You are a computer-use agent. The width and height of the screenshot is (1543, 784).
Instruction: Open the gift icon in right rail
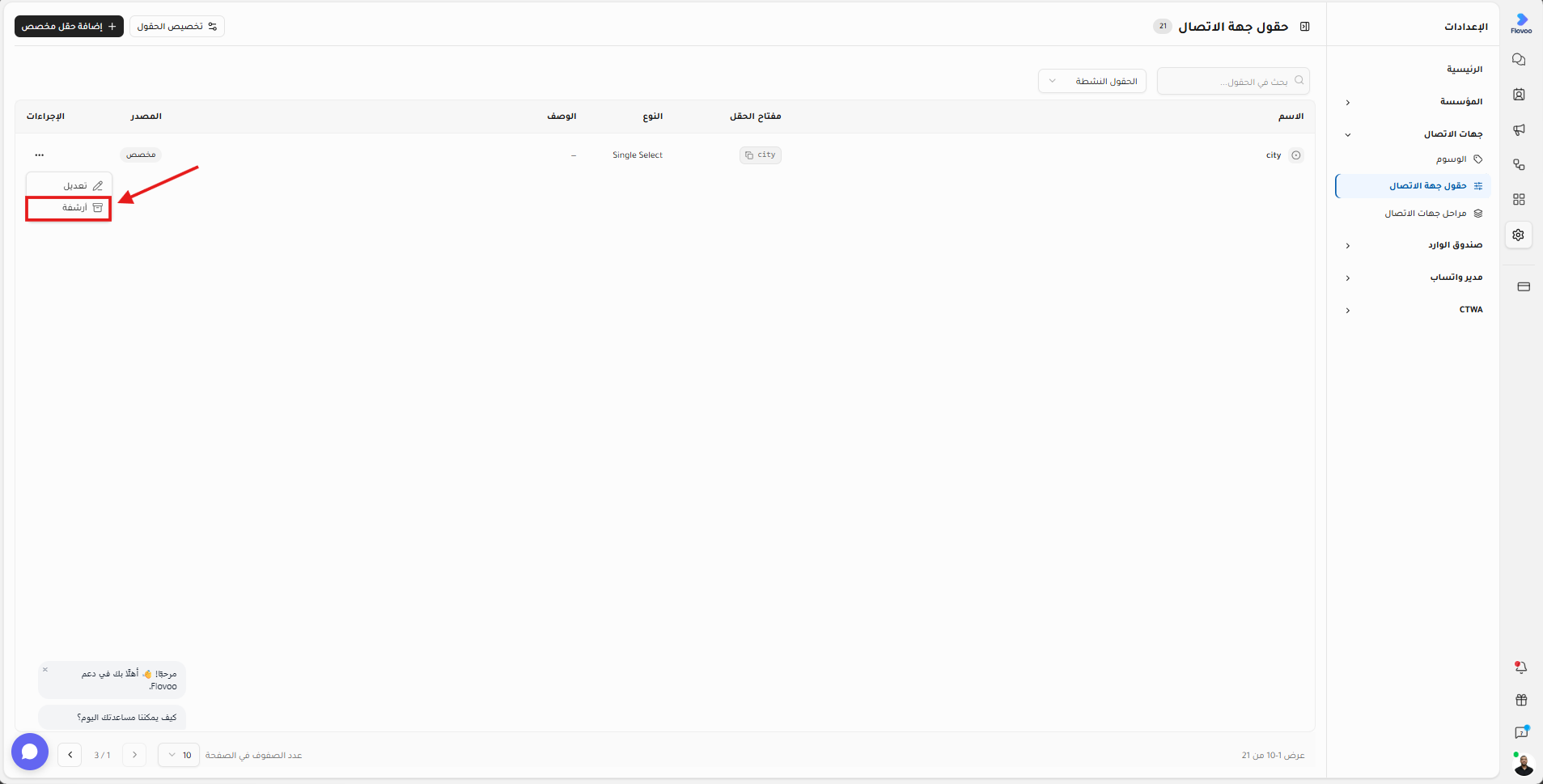(1520, 700)
